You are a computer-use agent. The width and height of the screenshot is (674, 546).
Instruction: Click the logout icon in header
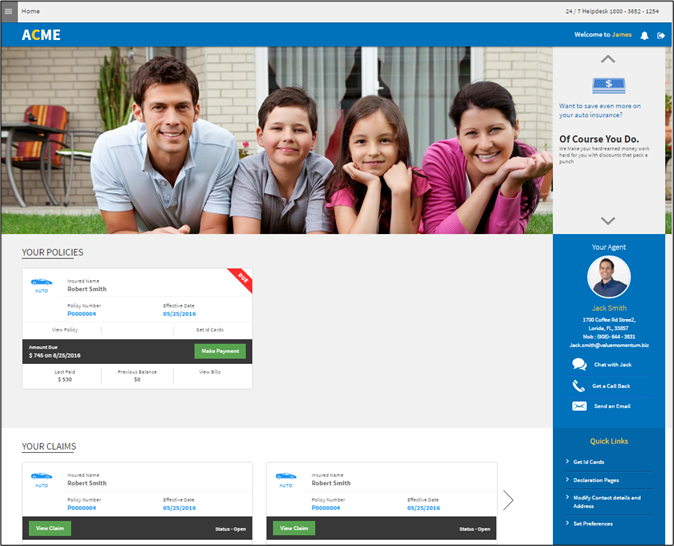[661, 35]
